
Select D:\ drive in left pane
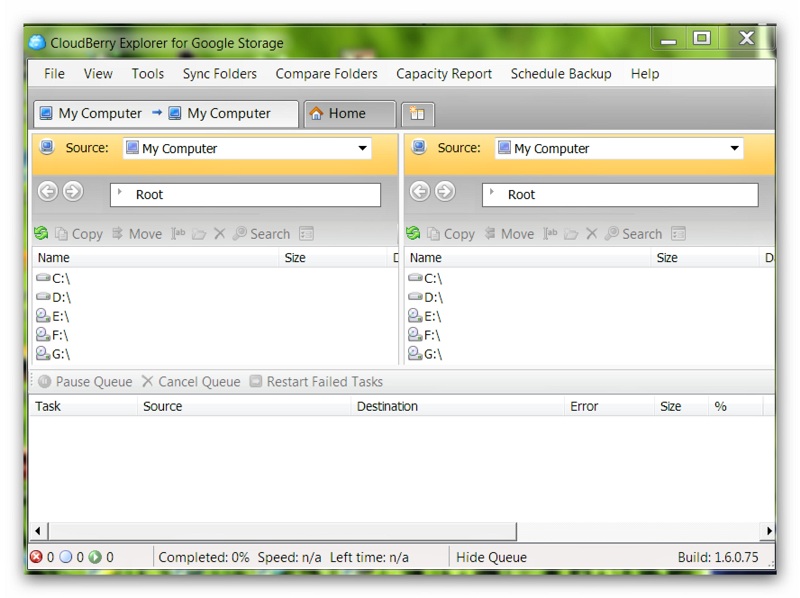[54, 297]
